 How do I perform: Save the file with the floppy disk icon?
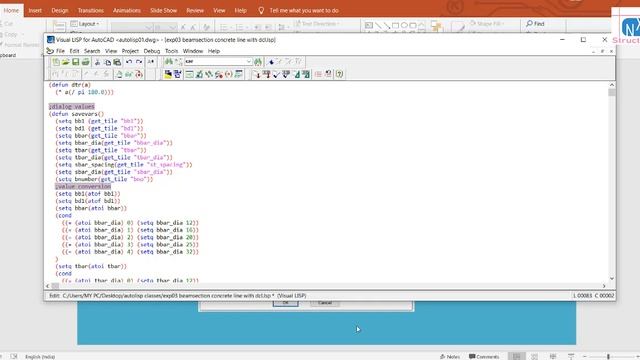pos(76,62)
